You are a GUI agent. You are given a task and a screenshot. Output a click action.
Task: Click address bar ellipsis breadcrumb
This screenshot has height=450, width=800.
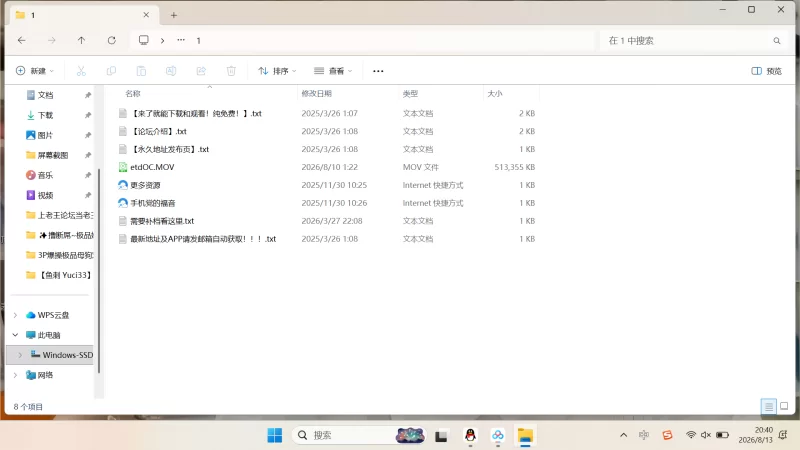point(181,40)
